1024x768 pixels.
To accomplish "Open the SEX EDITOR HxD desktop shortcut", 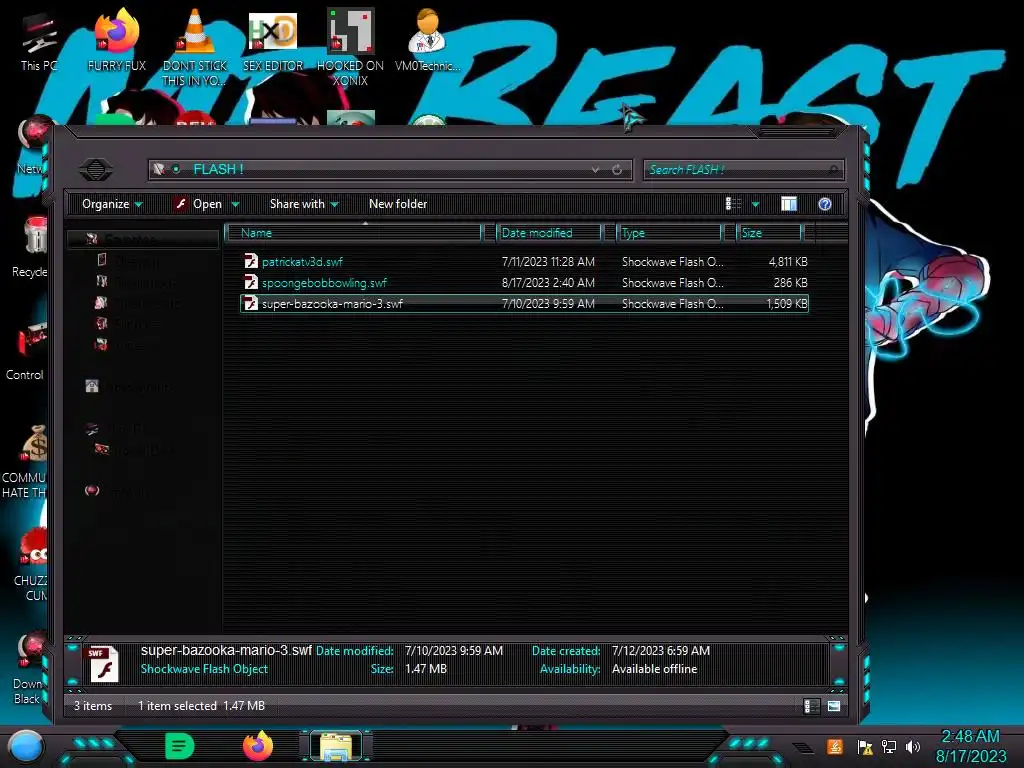I will [273, 40].
